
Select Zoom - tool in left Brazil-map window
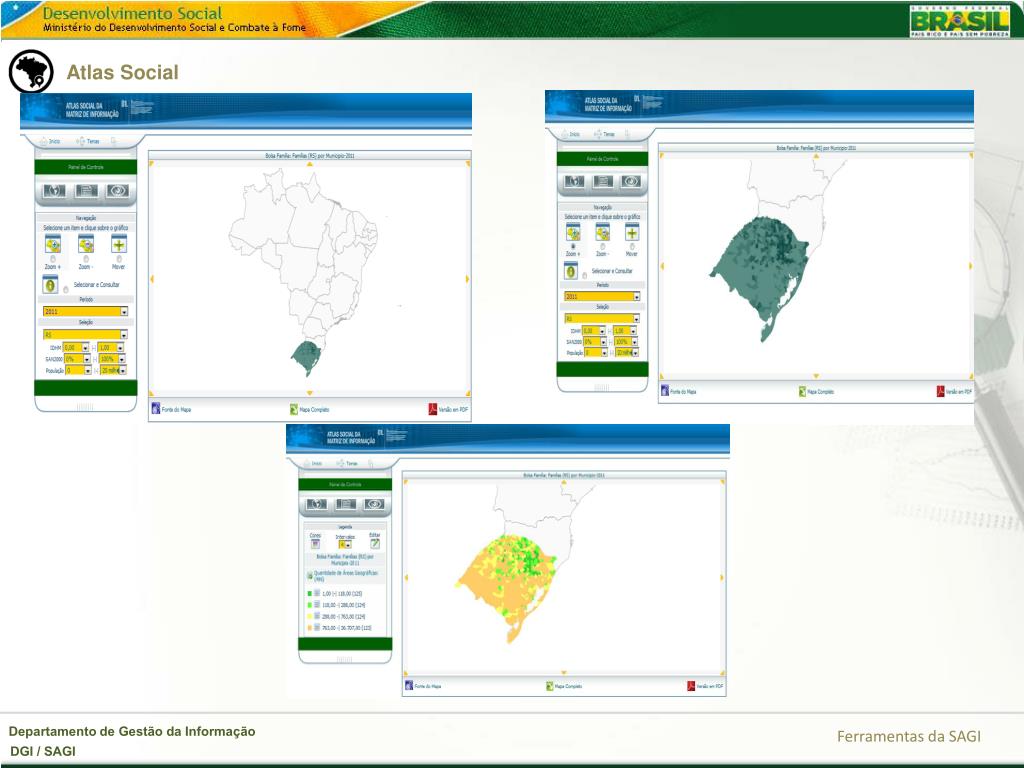pos(86,244)
